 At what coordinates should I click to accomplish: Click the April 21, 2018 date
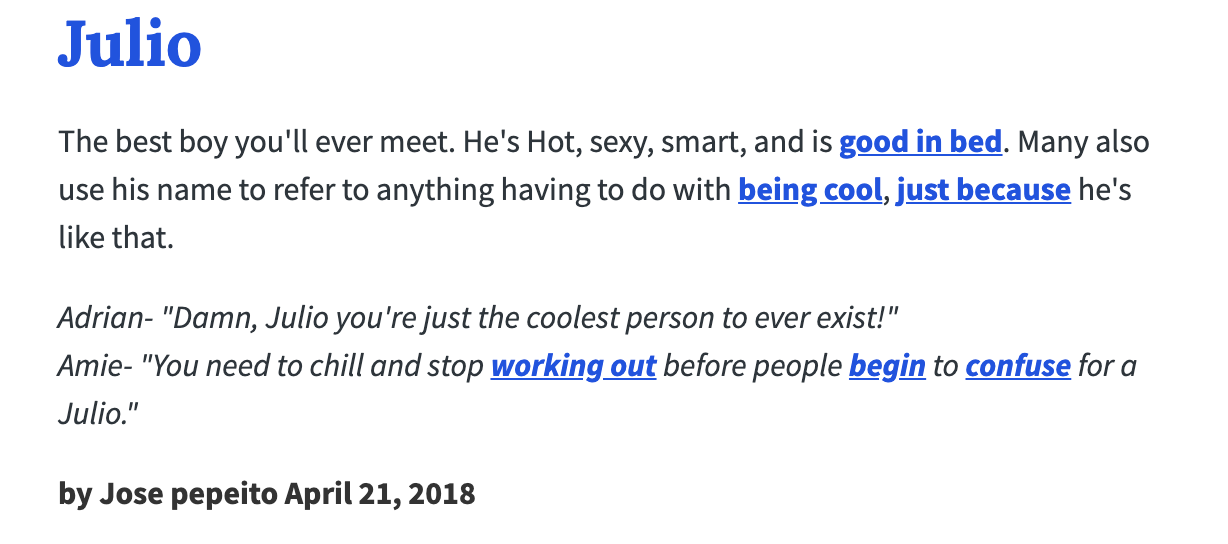click(x=380, y=493)
